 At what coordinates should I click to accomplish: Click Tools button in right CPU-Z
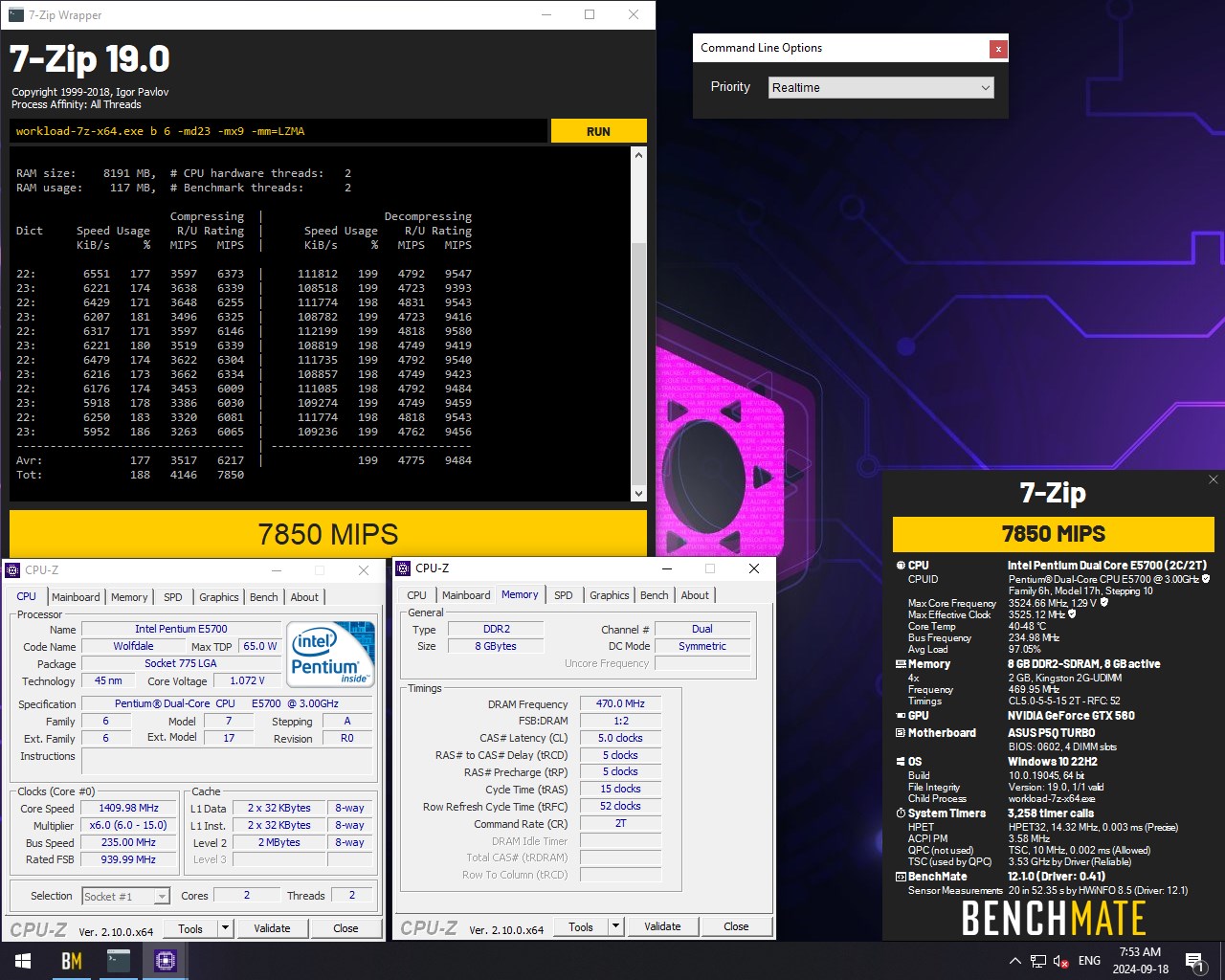click(x=581, y=926)
